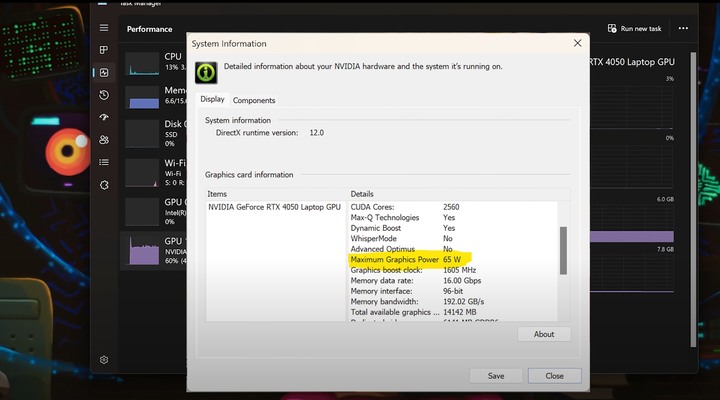Click the Save button
The width and height of the screenshot is (720, 400).
[x=496, y=376]
